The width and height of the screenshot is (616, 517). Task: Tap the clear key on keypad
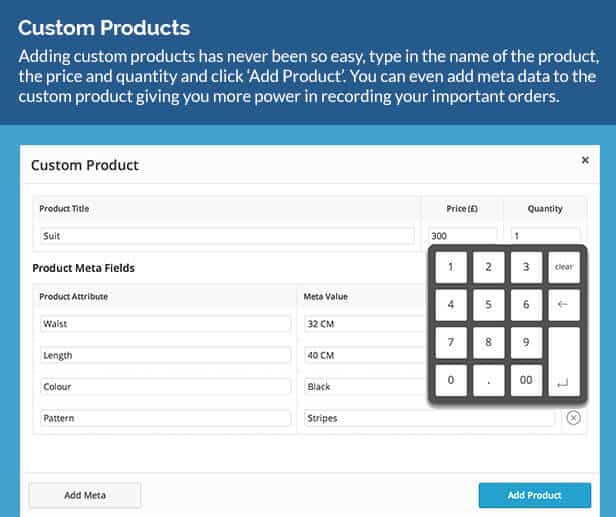pyautogui.click(x=564, y=267)
